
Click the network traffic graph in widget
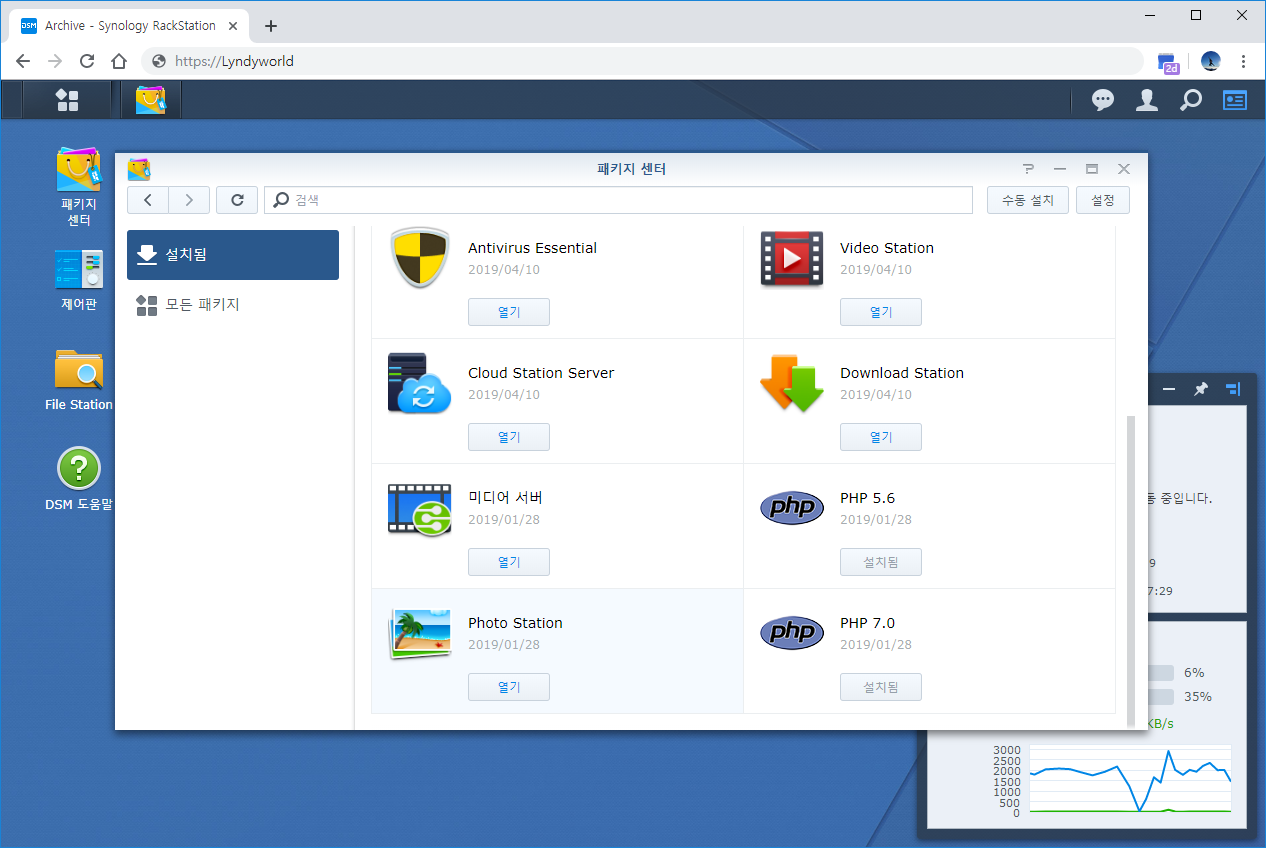[x=1130, y=778]
